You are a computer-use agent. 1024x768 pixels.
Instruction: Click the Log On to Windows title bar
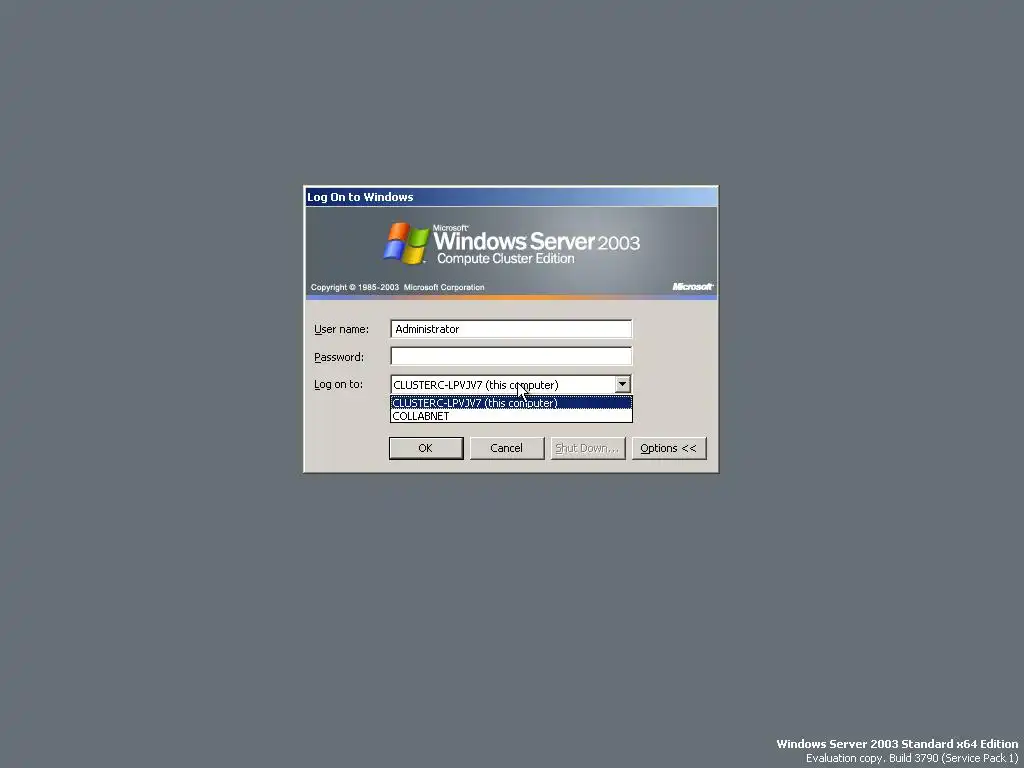coord(511,197)
